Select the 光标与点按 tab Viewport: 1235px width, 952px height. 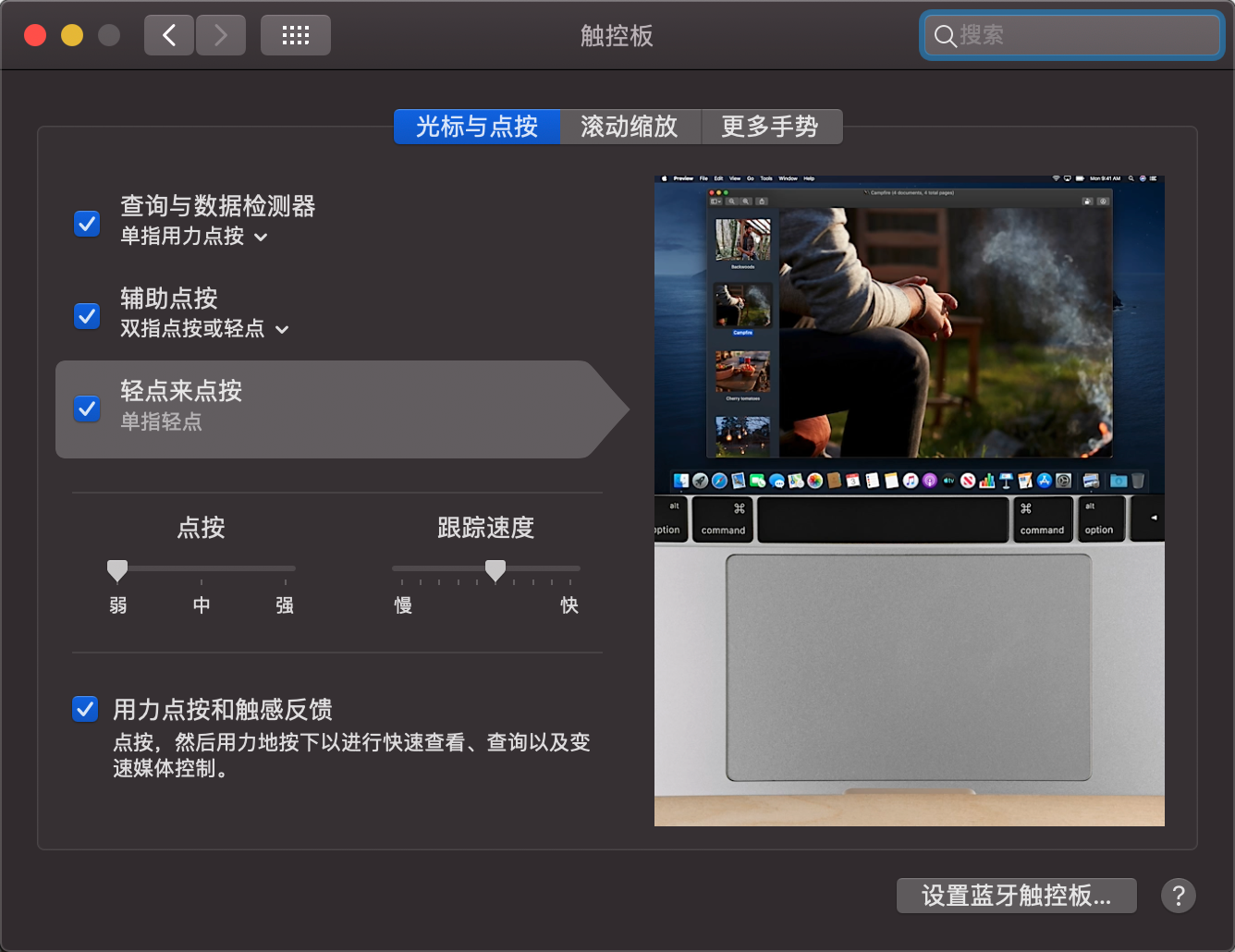(477, 127)
